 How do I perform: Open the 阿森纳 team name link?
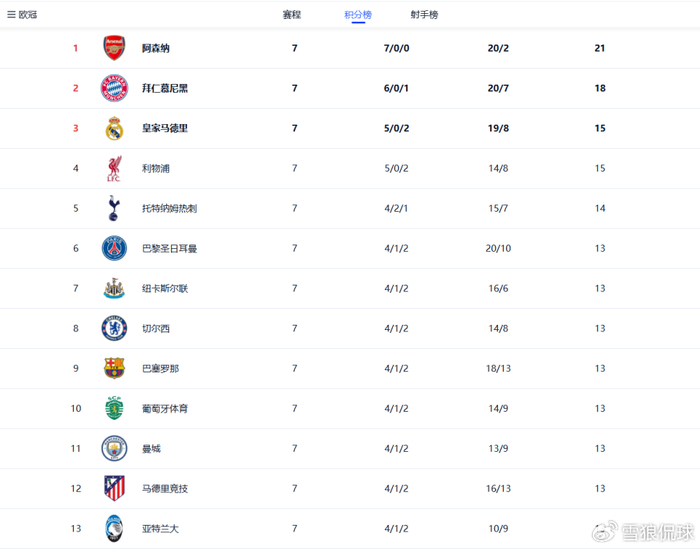pyautogui.click(x=156, y=48)
